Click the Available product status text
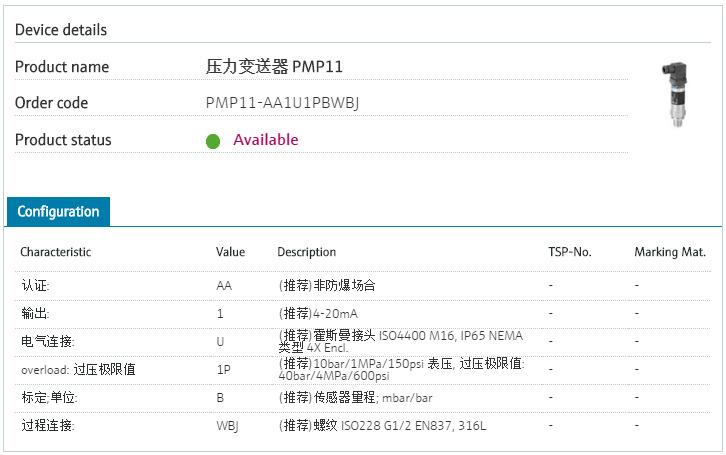This screenshot has width=726, height=455. (265, 140)
